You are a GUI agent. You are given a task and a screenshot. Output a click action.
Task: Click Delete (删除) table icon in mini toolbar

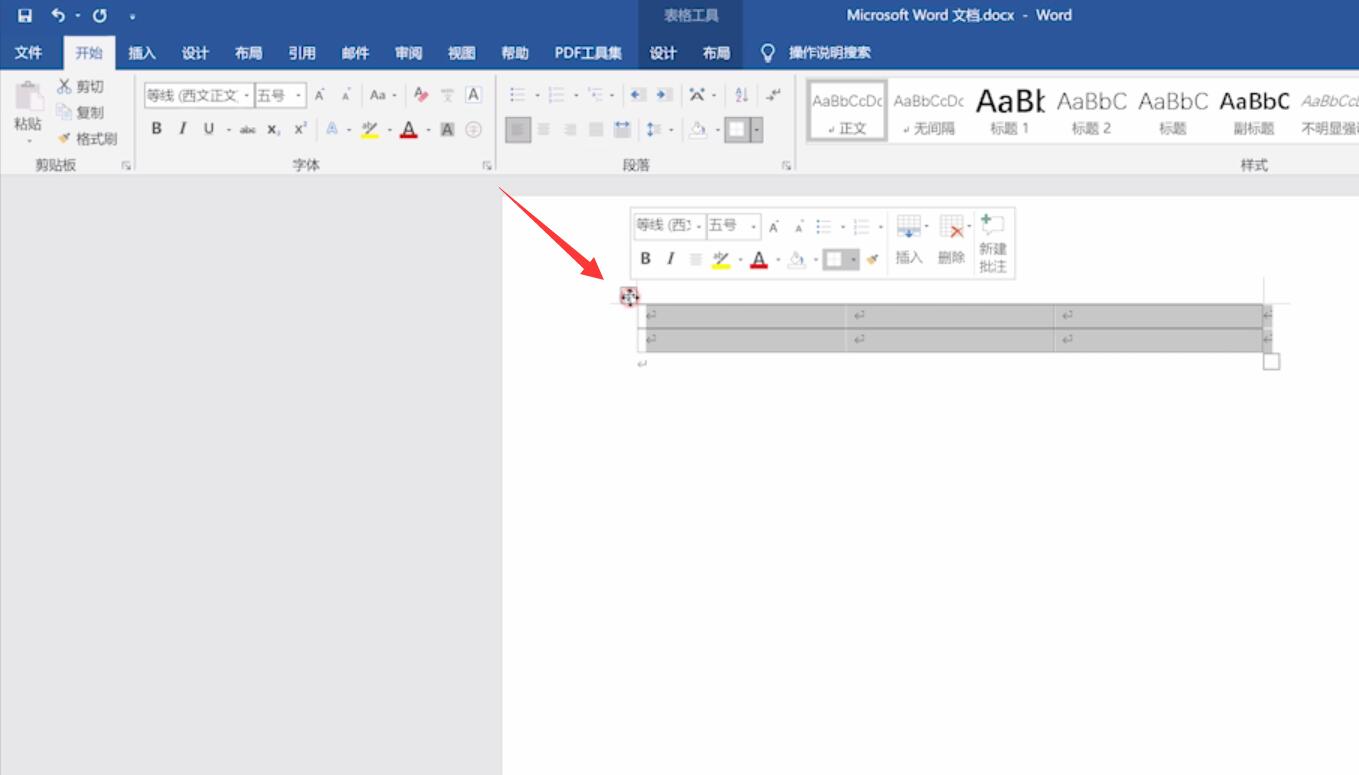[952, 240]
